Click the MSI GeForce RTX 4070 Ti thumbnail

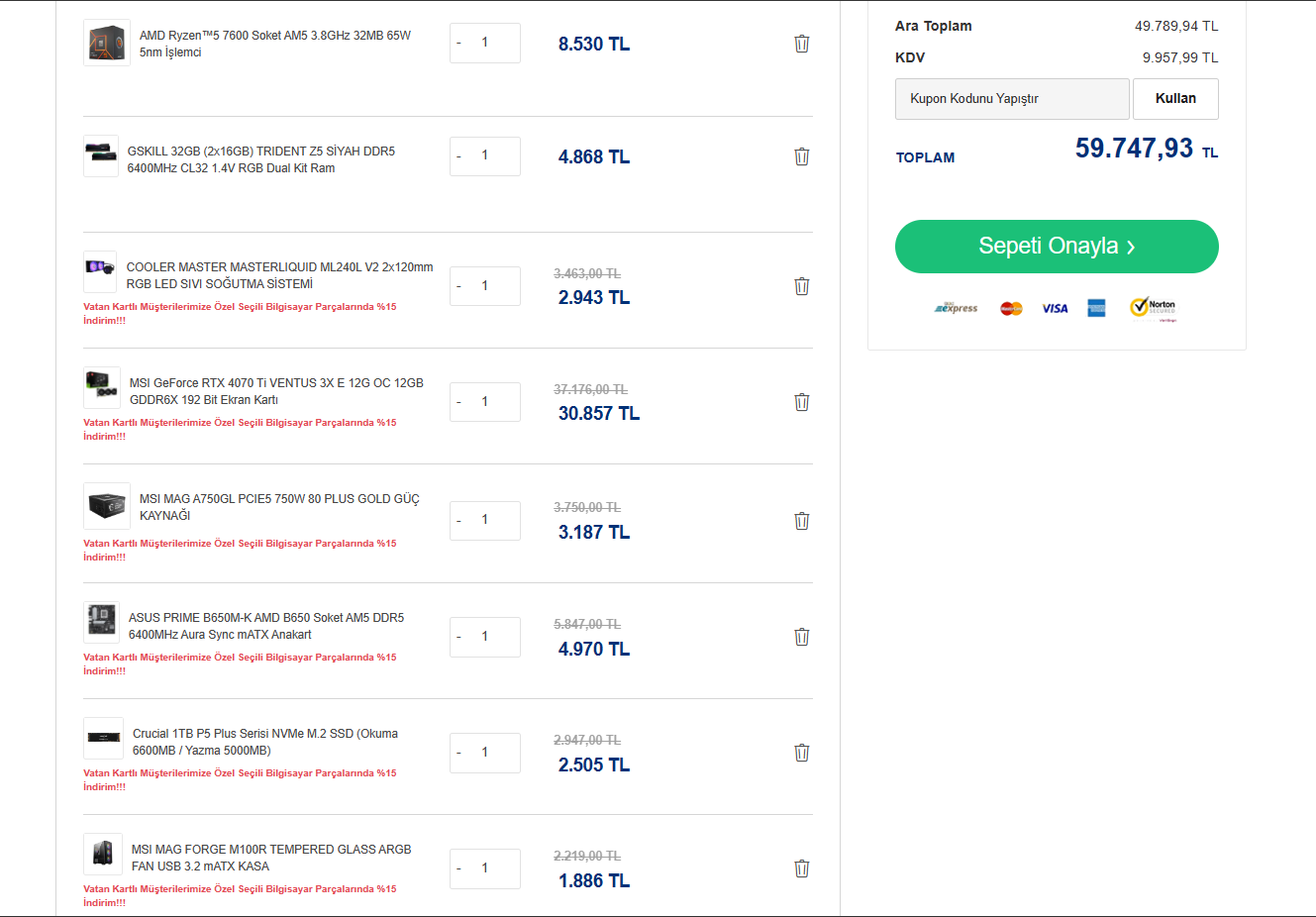[102, 388]
